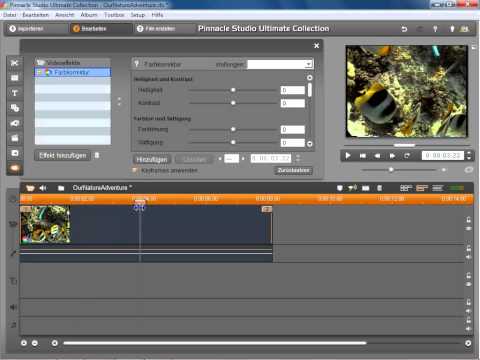Open the Ansicht menu
The image size is (480, 360).
[x=65, y=15]
